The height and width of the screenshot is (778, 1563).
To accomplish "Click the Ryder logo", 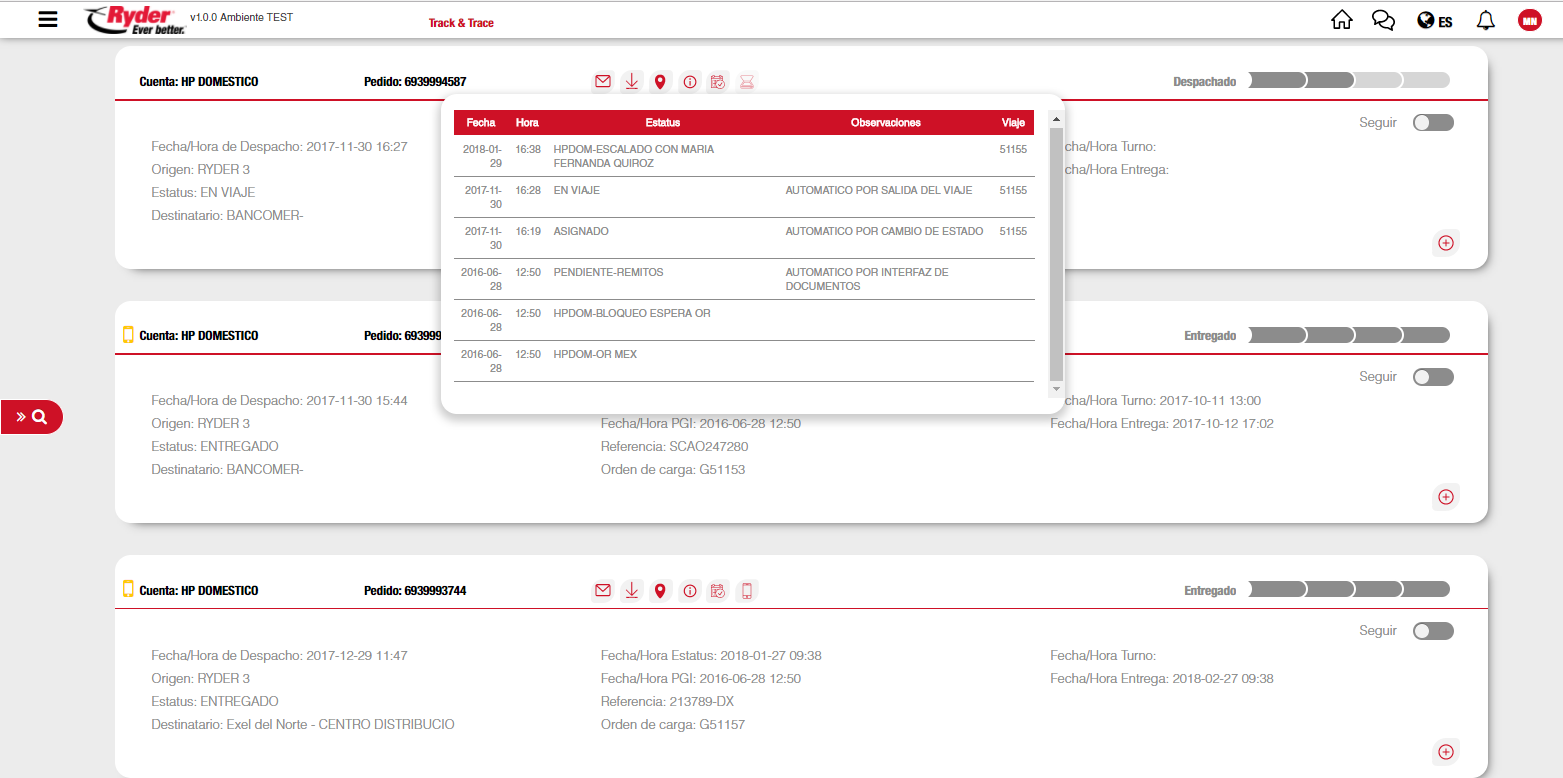I will [x=133, y=20].
